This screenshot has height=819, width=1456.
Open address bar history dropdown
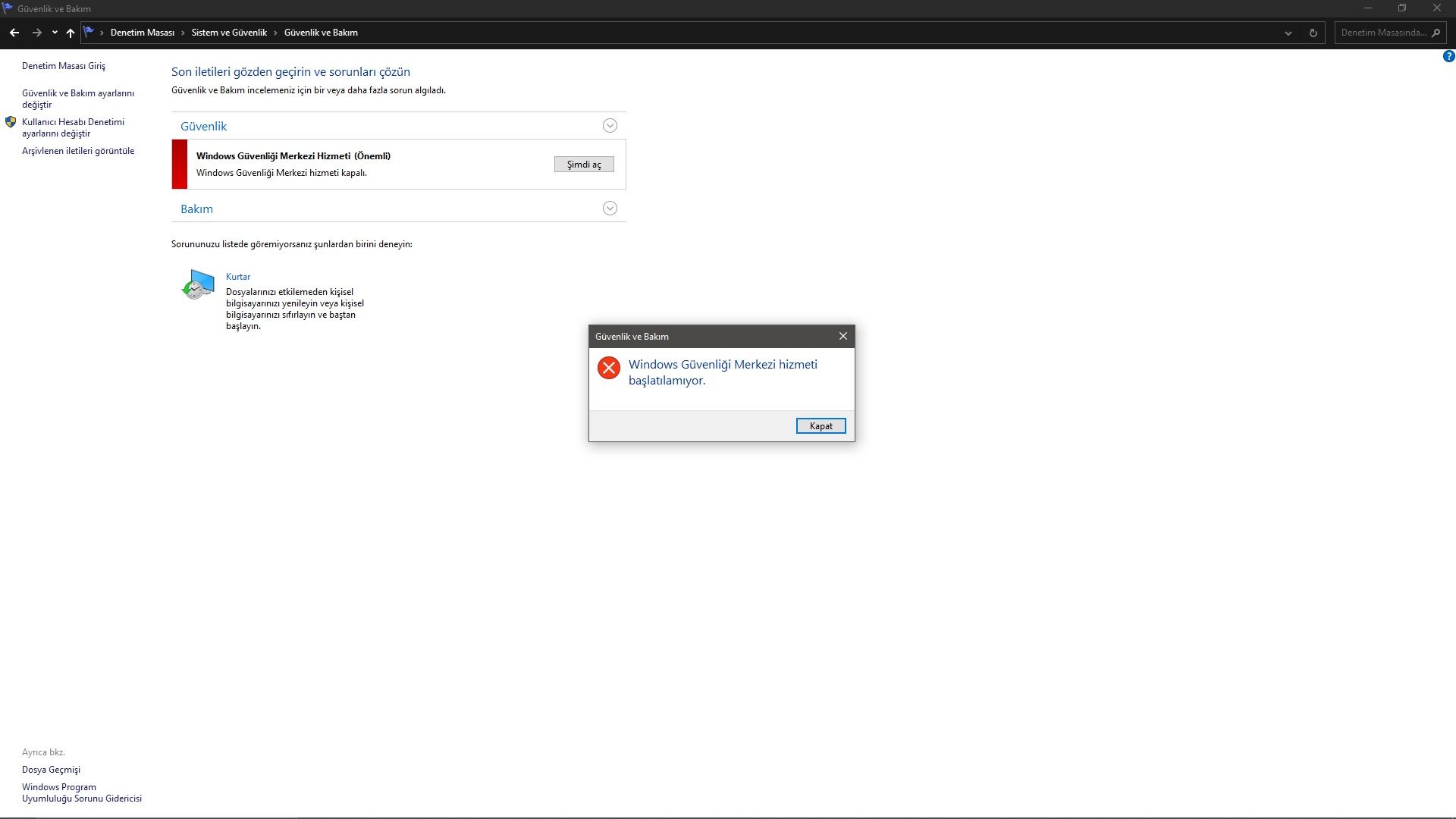pos(1288,33)
